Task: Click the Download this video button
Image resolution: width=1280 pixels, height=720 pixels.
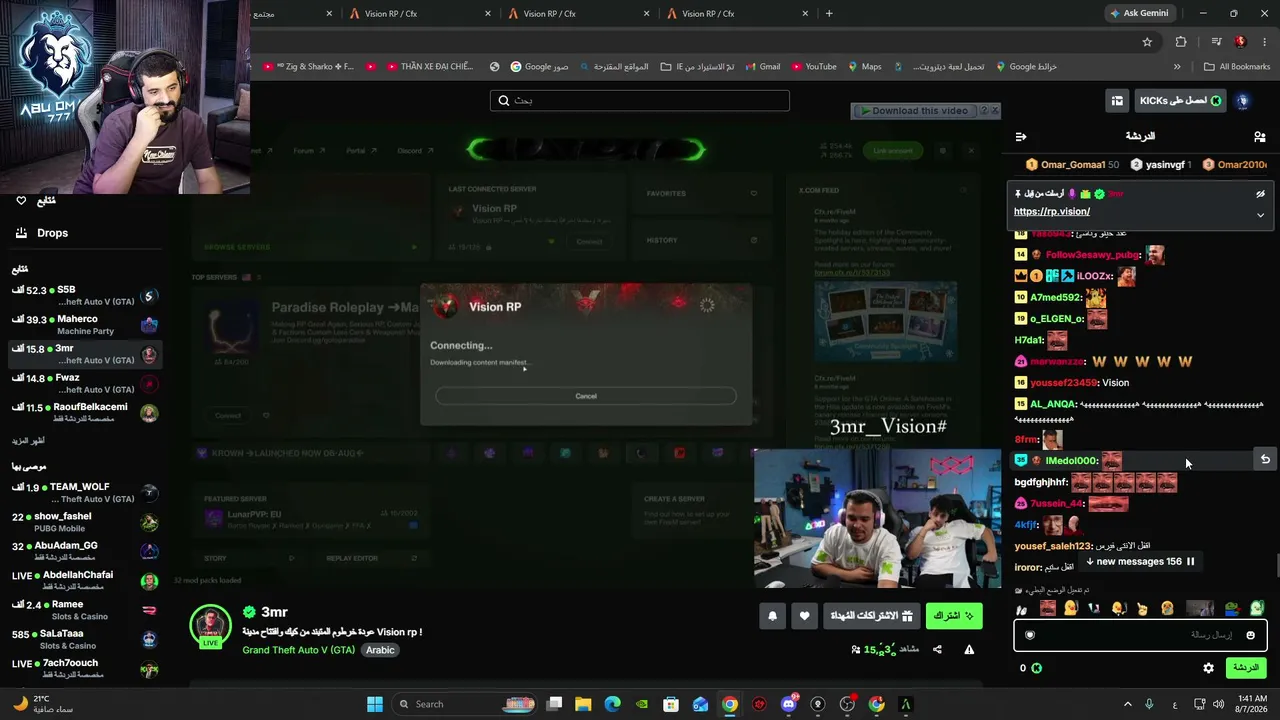Action: 914,111
